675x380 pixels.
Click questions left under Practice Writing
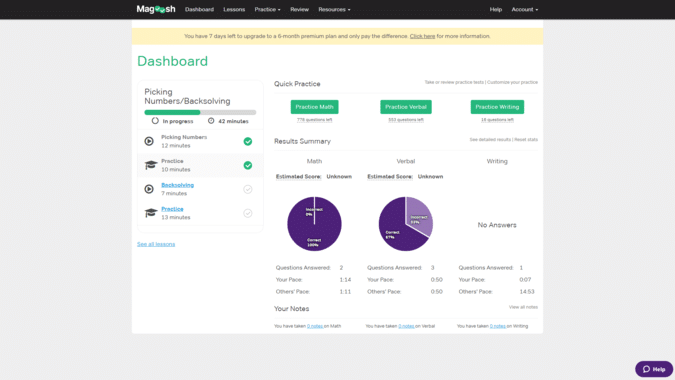click(x=497, y=120)
